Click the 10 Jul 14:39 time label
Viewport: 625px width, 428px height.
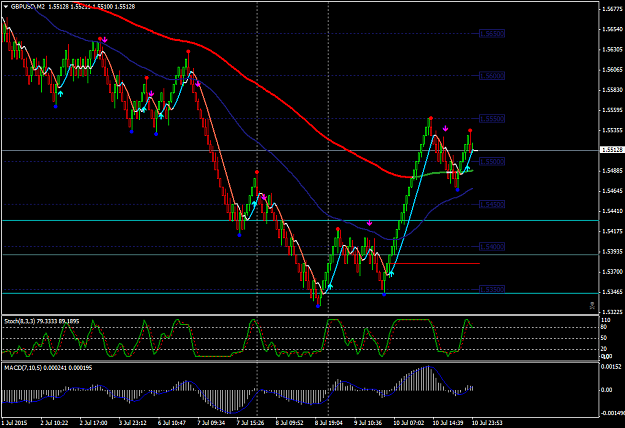[x=448, y=422]
